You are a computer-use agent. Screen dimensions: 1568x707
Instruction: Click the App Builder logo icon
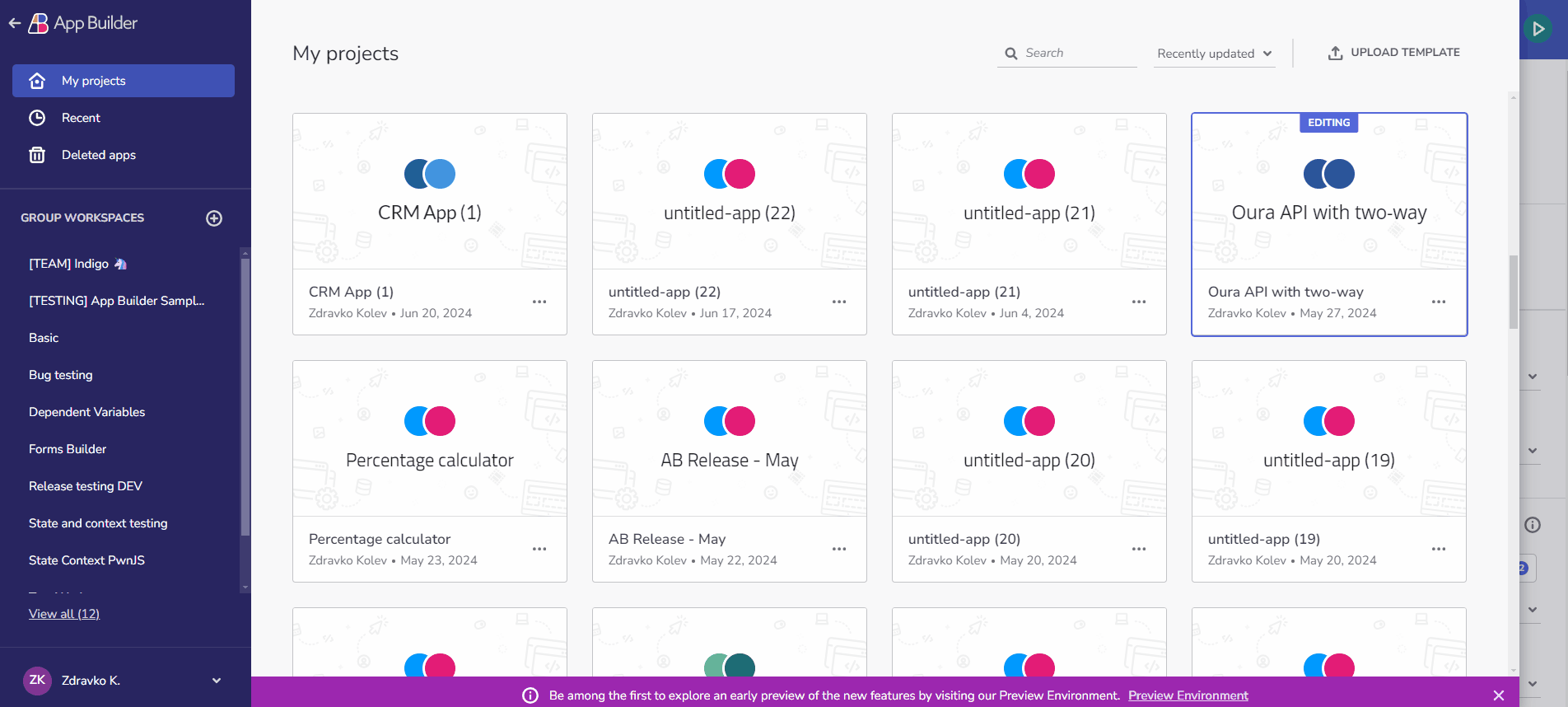[38, 23]
